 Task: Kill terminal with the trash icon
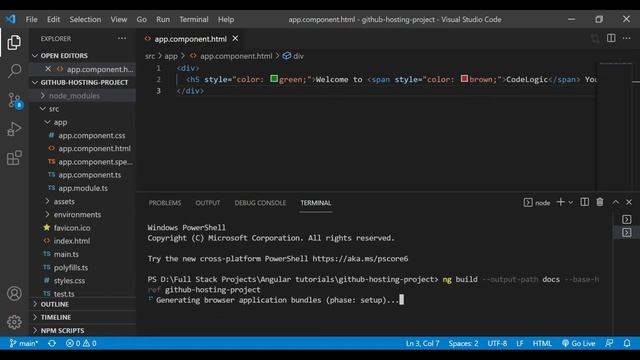click(x=600, y=202)
